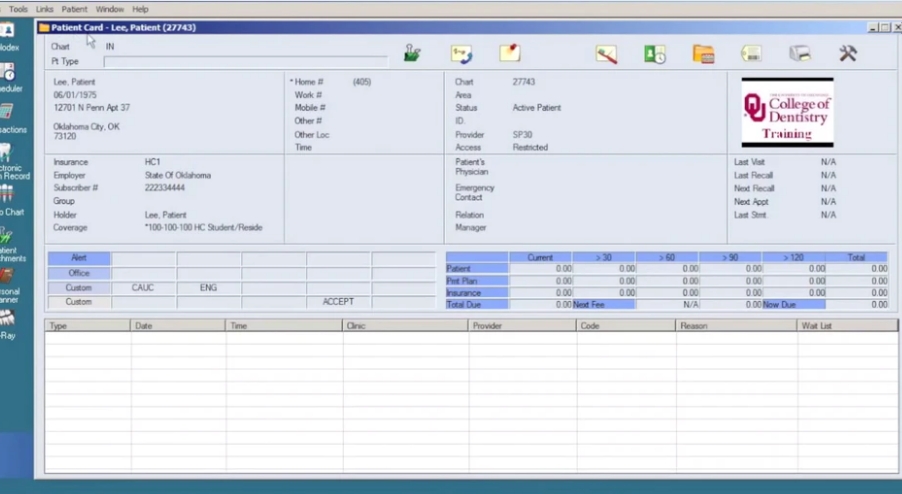This screenshot has height=494, width=902.
Task: Click the SP30 provider value
Action: (x=522, y=135)
